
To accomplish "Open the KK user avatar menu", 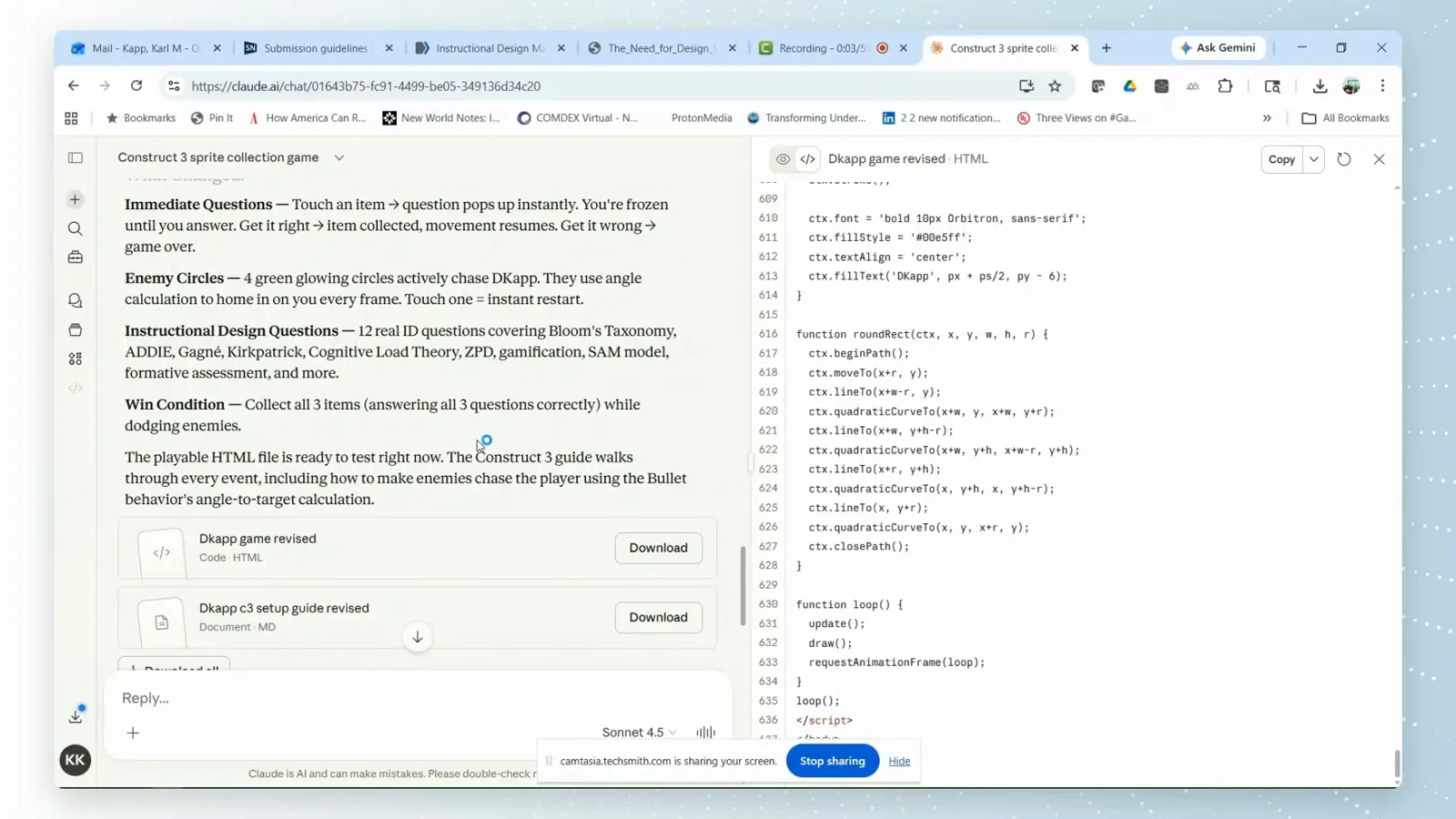I will [x=76, y=760].
